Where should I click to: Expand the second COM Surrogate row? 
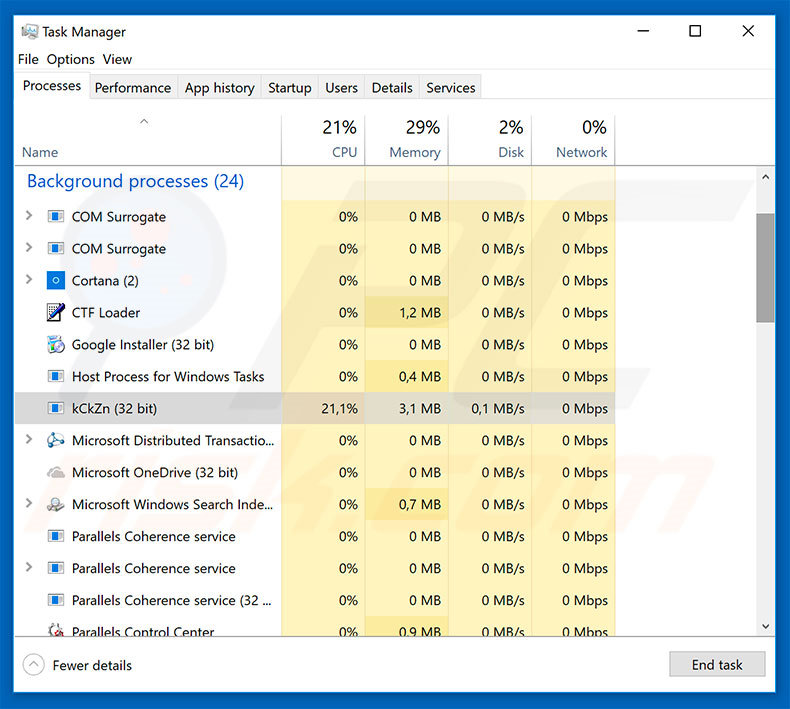[29, 247]
